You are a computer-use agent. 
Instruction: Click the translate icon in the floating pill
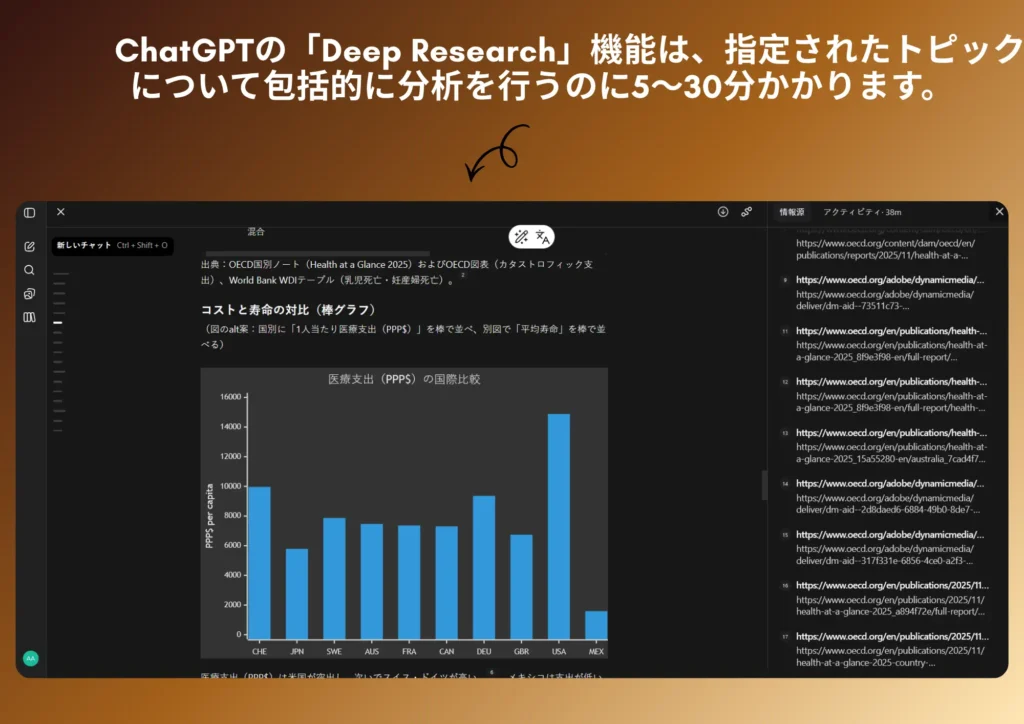542,236
